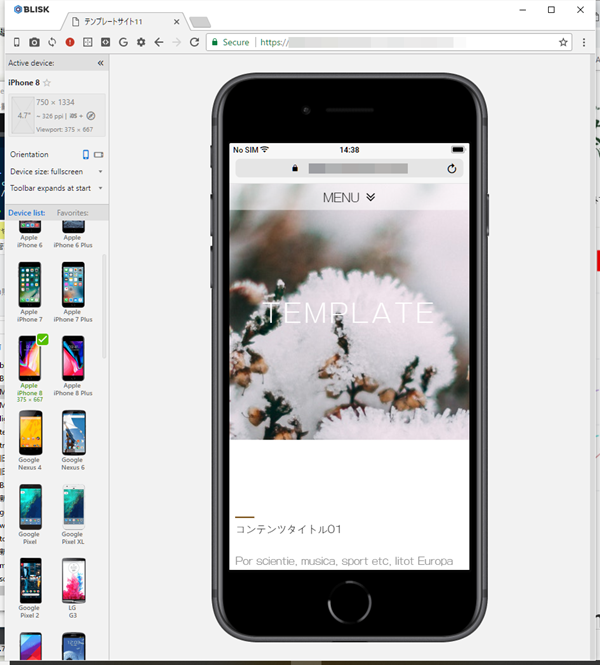
Task: Expand the MENU chevron on the webpage
Action: click(x=349, y=198)
